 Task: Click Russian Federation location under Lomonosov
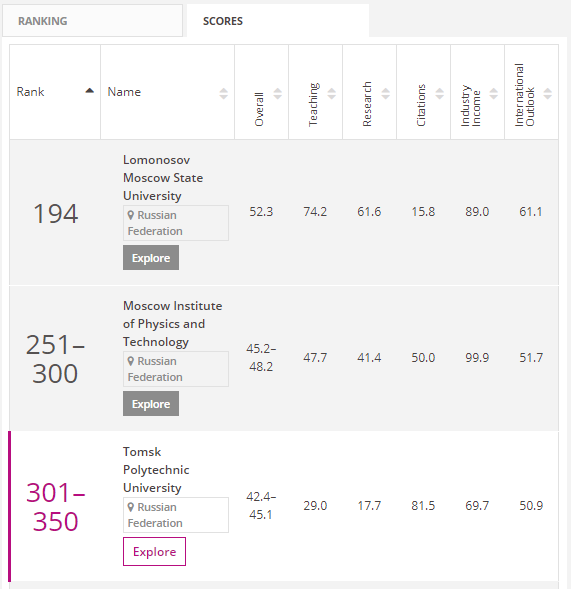click(176, 223)
